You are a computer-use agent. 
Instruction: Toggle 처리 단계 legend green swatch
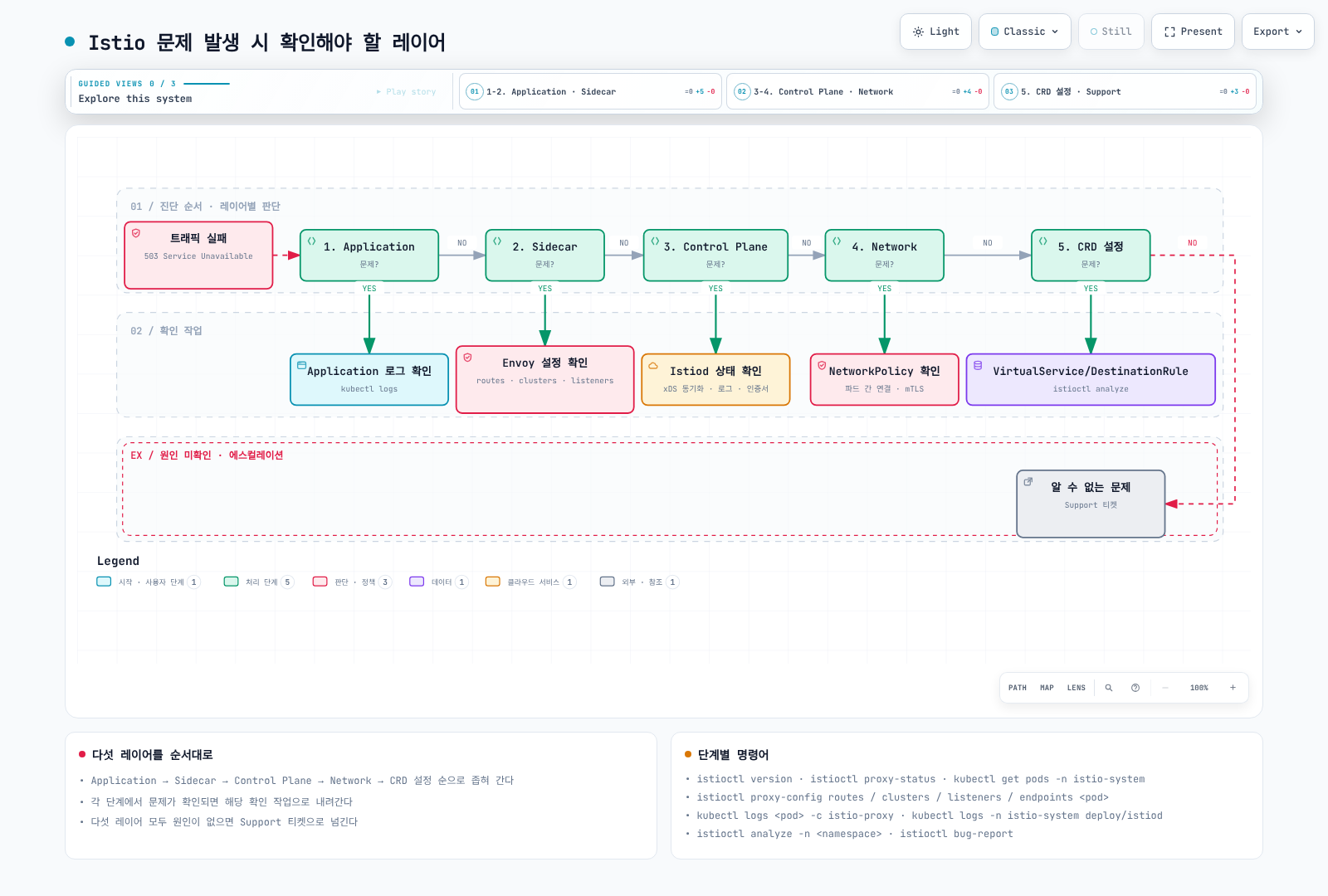(232, 582)
